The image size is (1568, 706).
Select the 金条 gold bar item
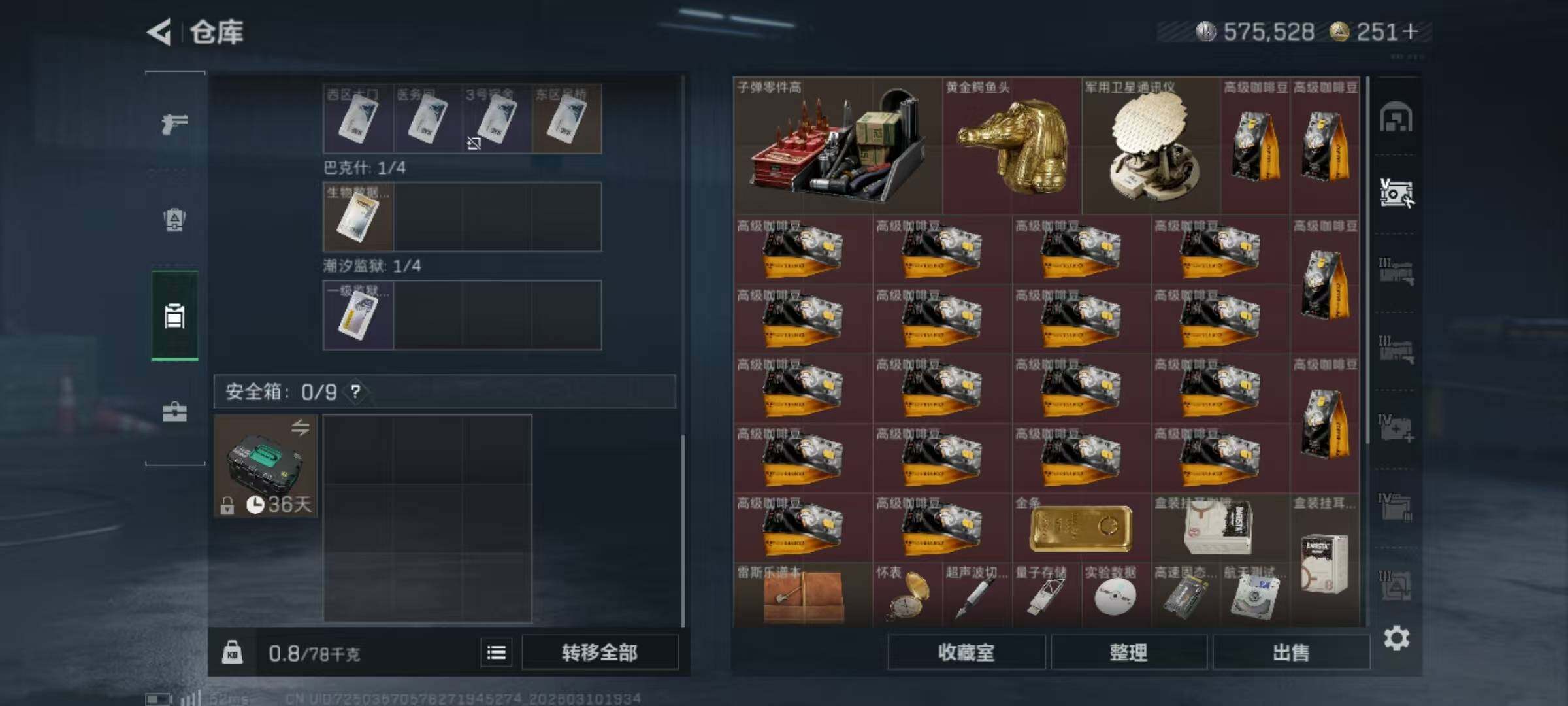[1081, 528]
